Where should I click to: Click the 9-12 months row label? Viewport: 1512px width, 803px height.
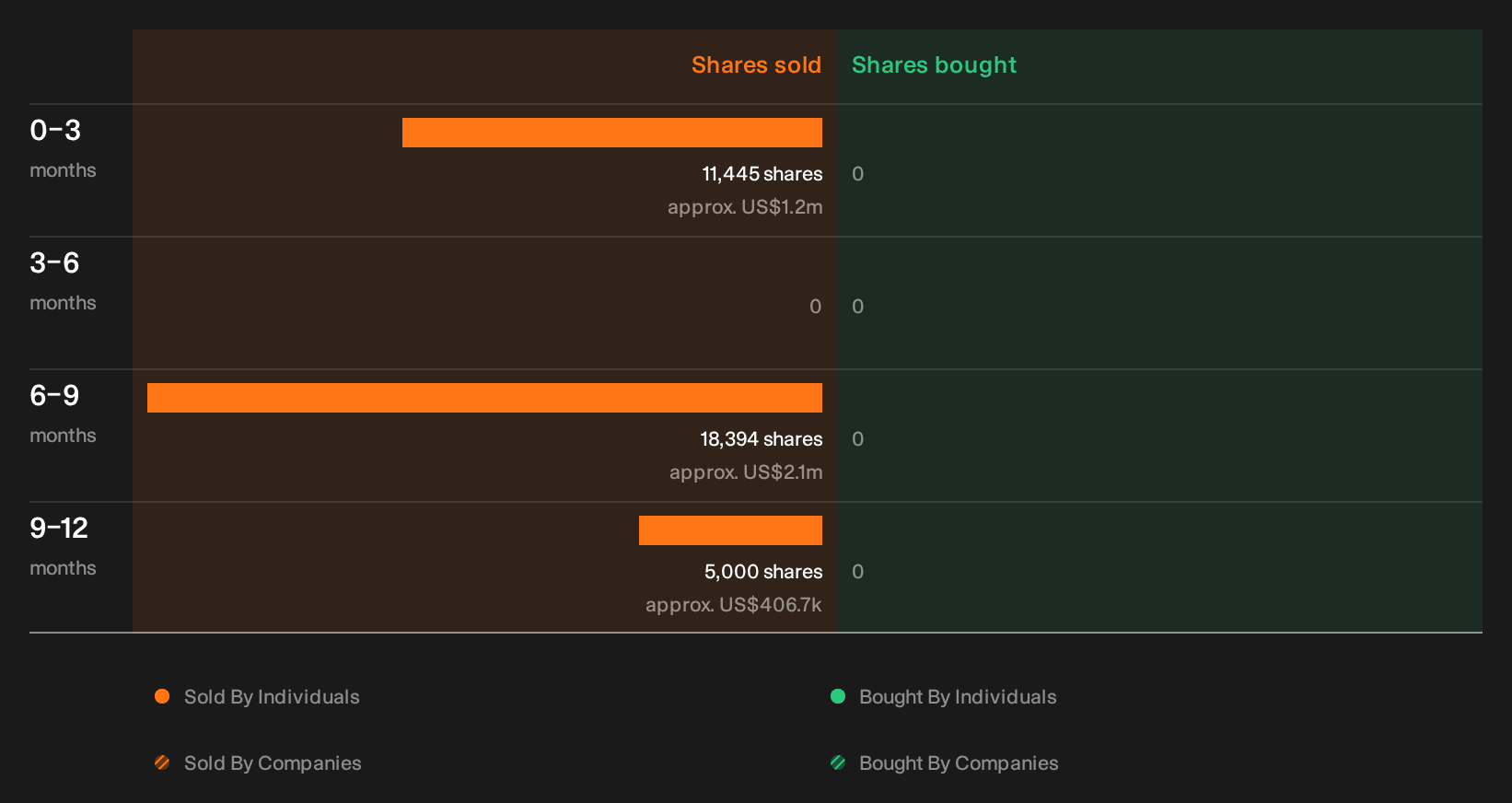[63, 546]
